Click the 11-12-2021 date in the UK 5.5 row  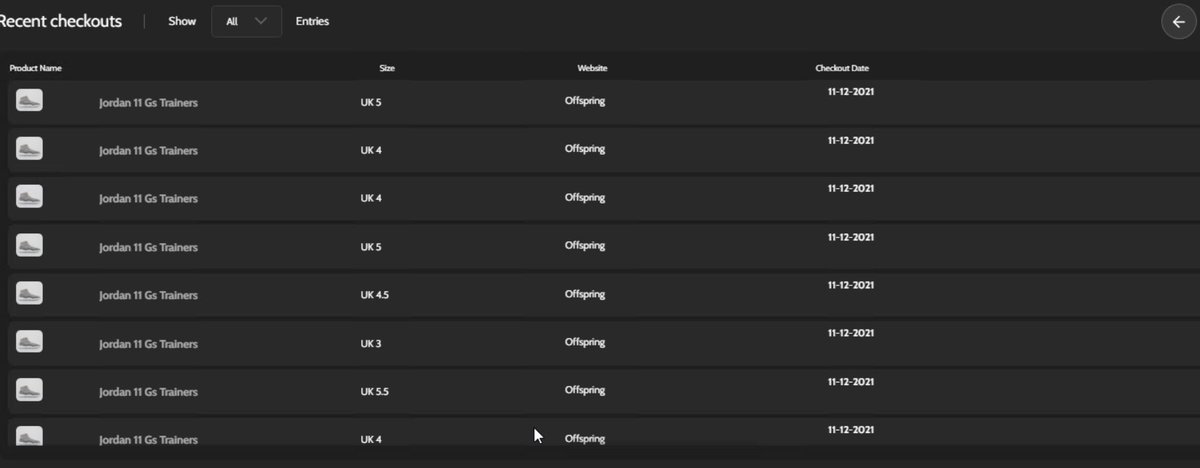pyautogui.click(x=851, y=381)
